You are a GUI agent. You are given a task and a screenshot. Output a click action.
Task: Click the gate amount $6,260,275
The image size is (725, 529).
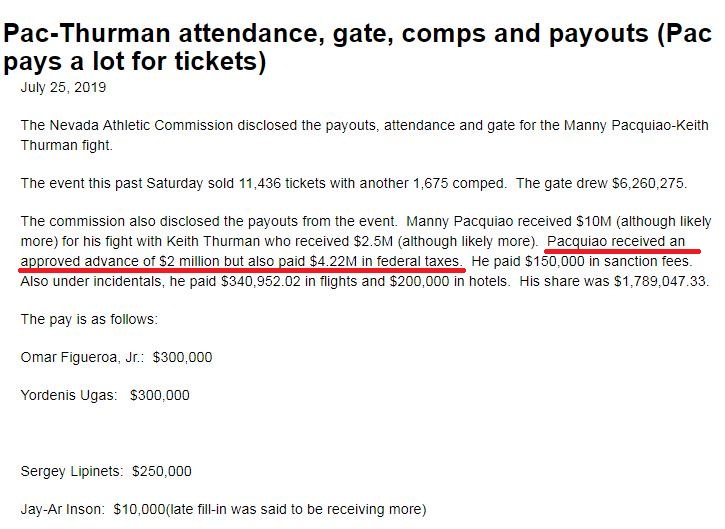pyautogui.click(x=647, y=184)
